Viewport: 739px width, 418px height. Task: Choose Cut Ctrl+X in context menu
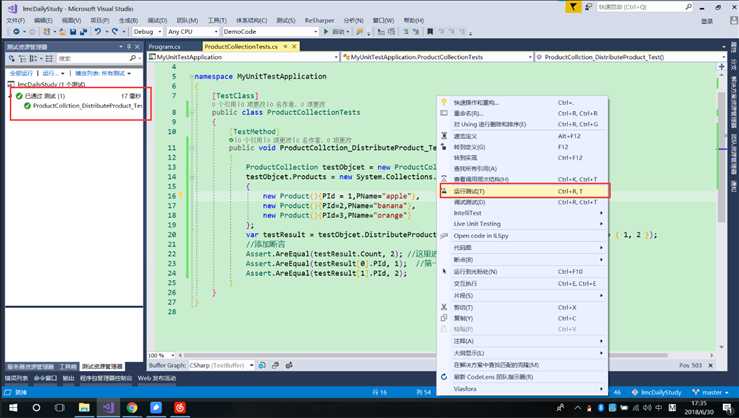(523, 307)
